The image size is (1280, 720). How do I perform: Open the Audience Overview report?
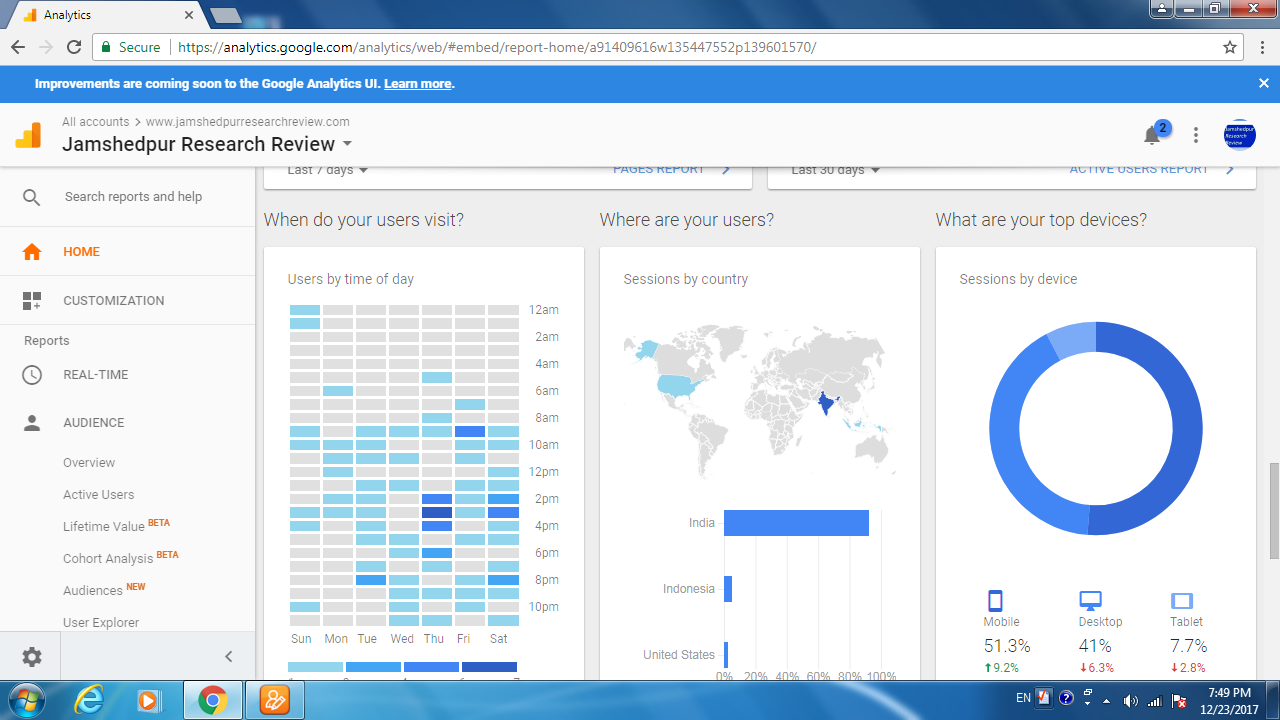(89, 463)
